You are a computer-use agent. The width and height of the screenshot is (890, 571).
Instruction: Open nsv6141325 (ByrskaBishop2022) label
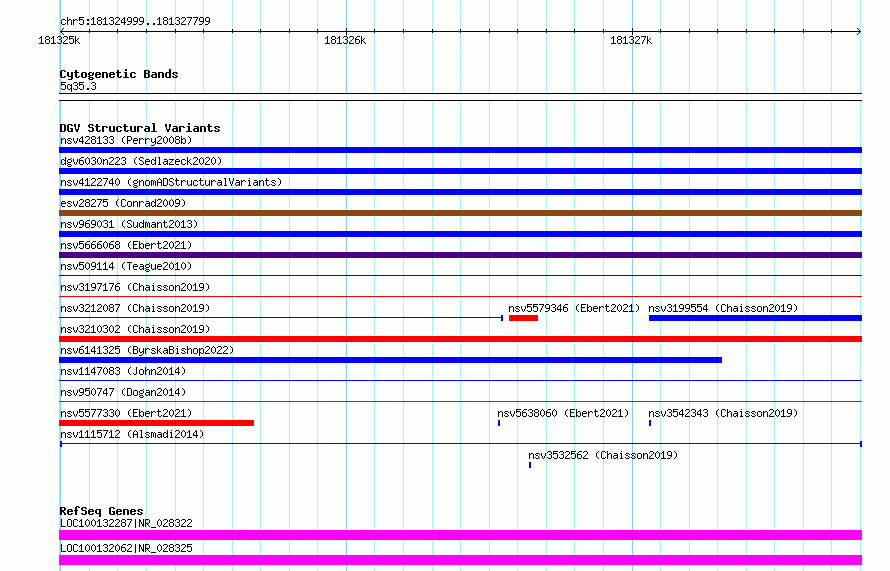tap(147, 350)
